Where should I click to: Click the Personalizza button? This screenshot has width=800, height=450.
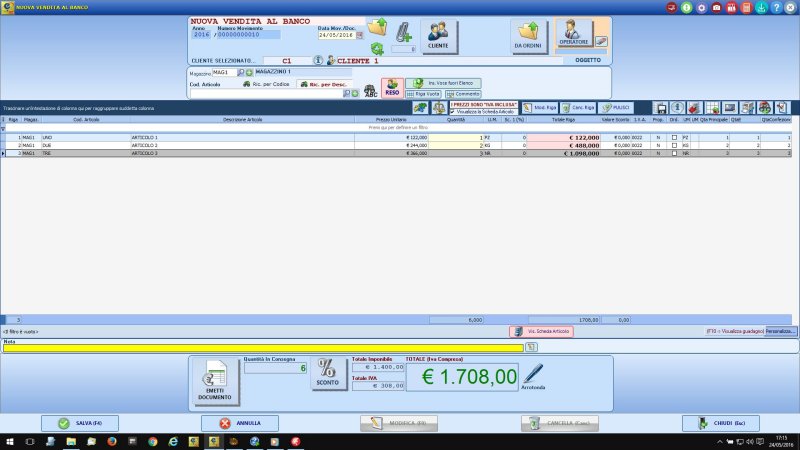[781, 332]
